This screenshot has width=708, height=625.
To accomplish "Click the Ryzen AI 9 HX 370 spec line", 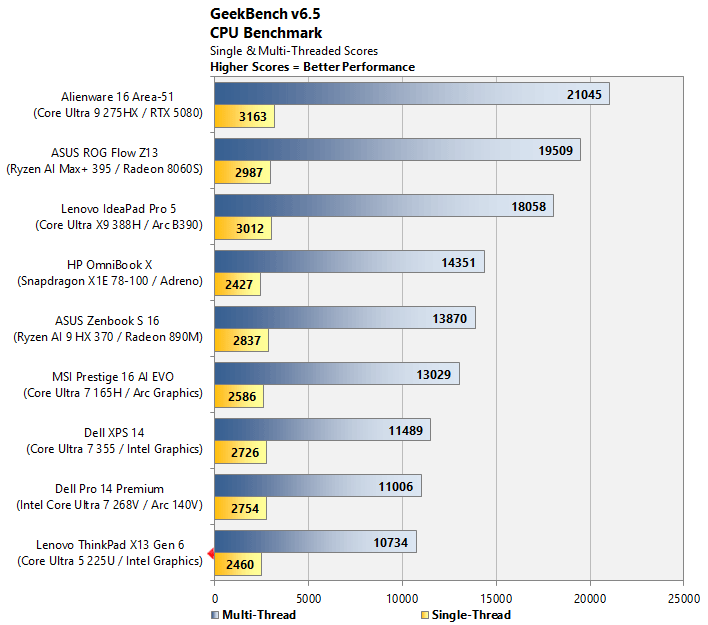I will 108,337.
